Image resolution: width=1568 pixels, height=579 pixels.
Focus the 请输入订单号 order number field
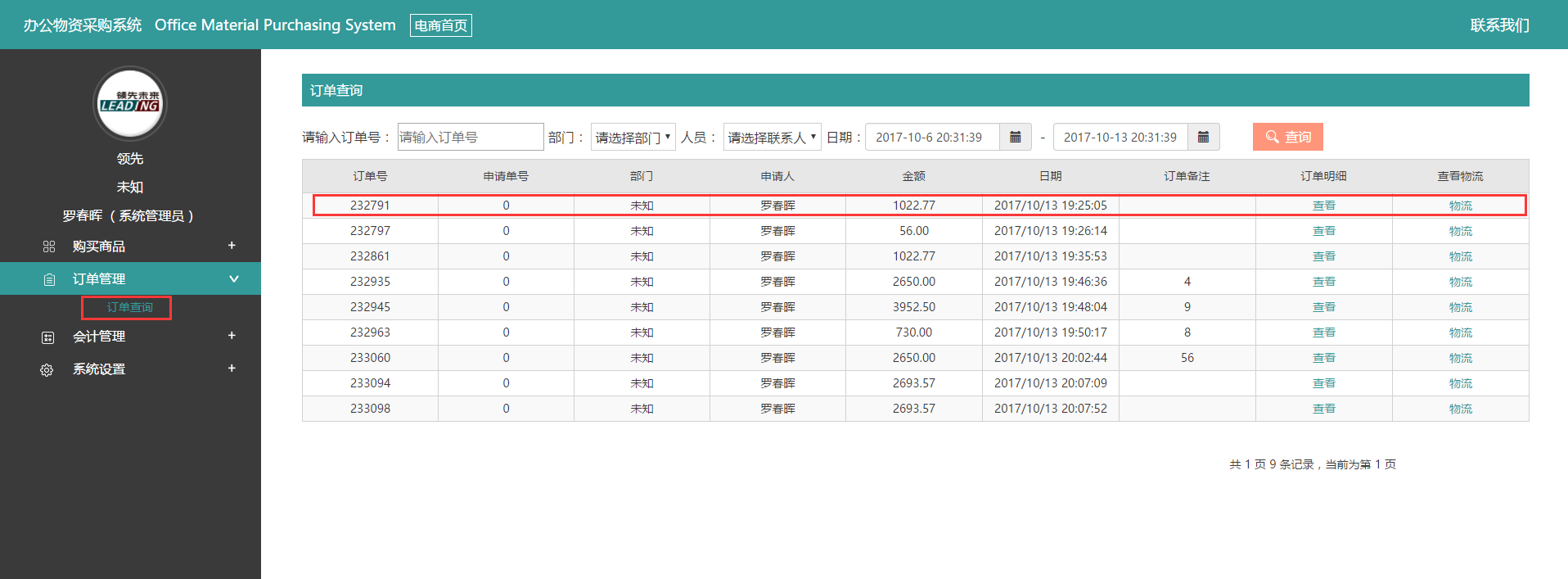(x=470, y=137)
